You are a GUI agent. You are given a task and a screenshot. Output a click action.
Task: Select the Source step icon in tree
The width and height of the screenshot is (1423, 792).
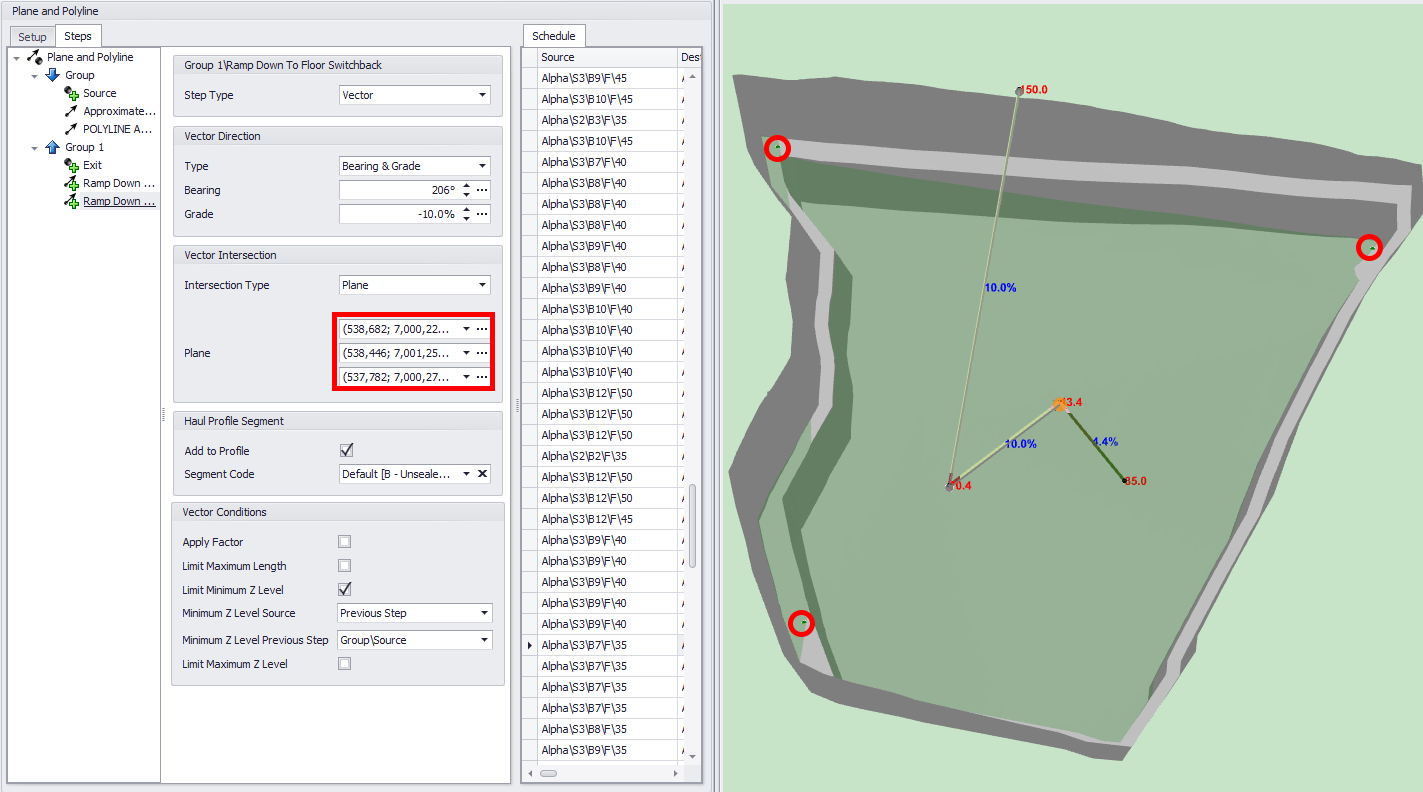coord(71,93)
